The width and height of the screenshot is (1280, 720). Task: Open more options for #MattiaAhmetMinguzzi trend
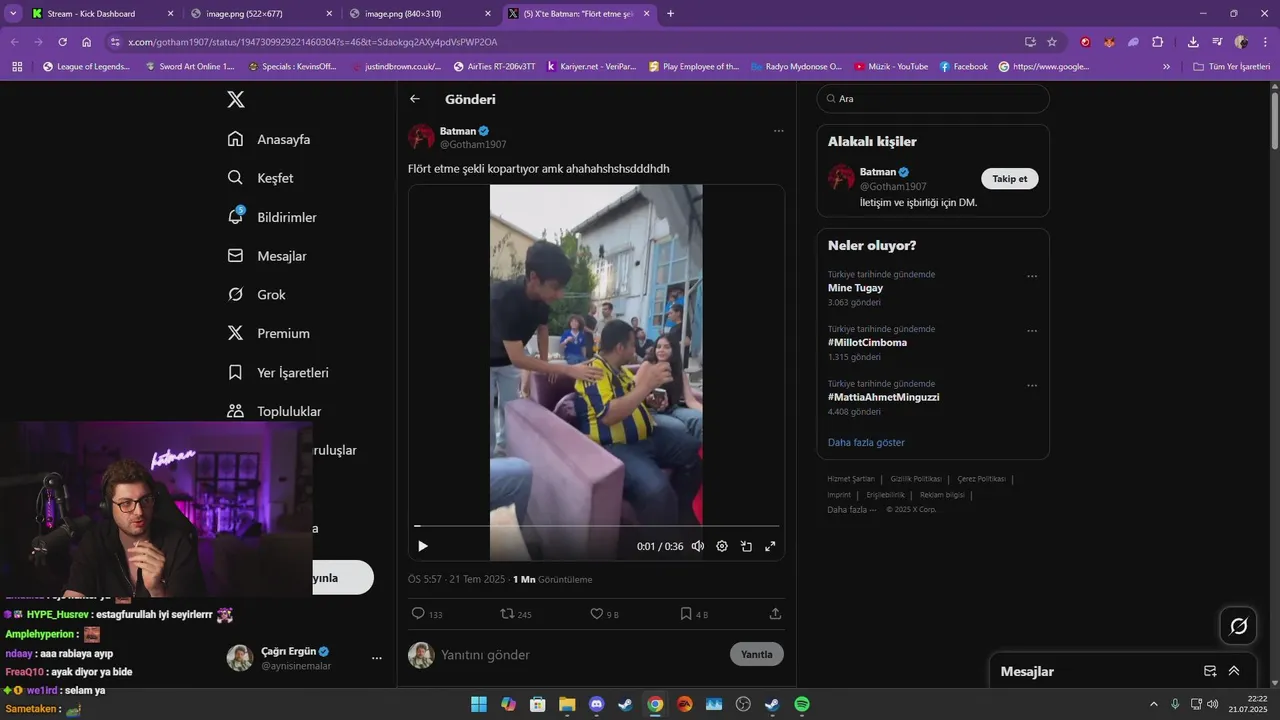1032,386
